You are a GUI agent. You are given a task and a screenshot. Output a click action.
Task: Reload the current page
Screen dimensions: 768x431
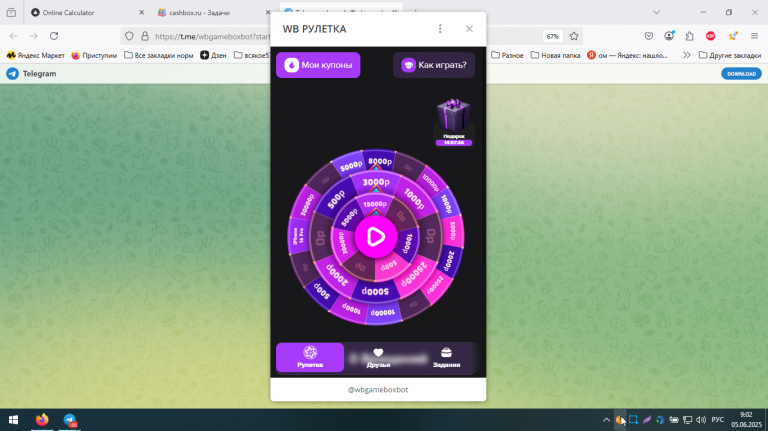click(x=54, y=36)
